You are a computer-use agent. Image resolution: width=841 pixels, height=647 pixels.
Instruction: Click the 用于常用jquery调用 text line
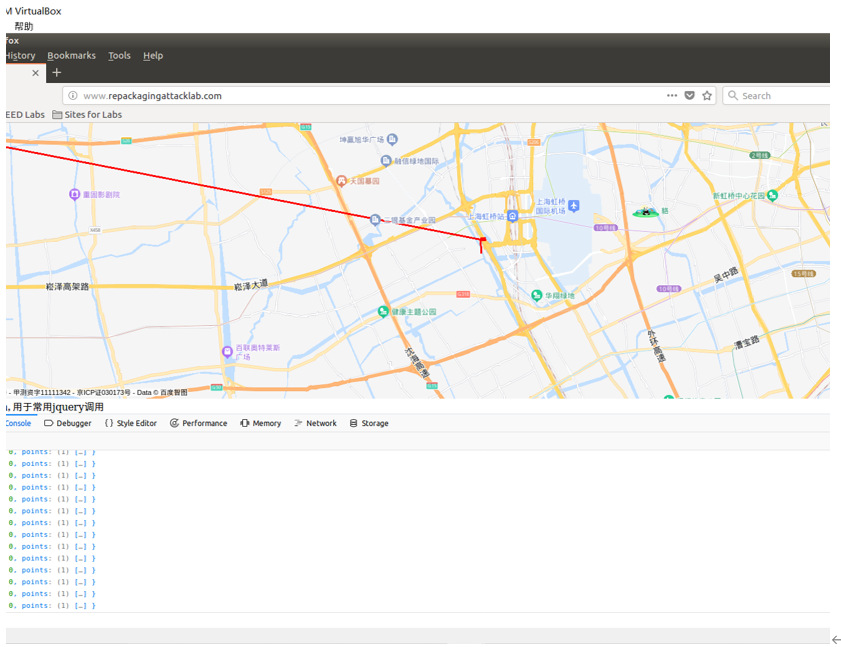pyautogui.click(x=58, y=407)
